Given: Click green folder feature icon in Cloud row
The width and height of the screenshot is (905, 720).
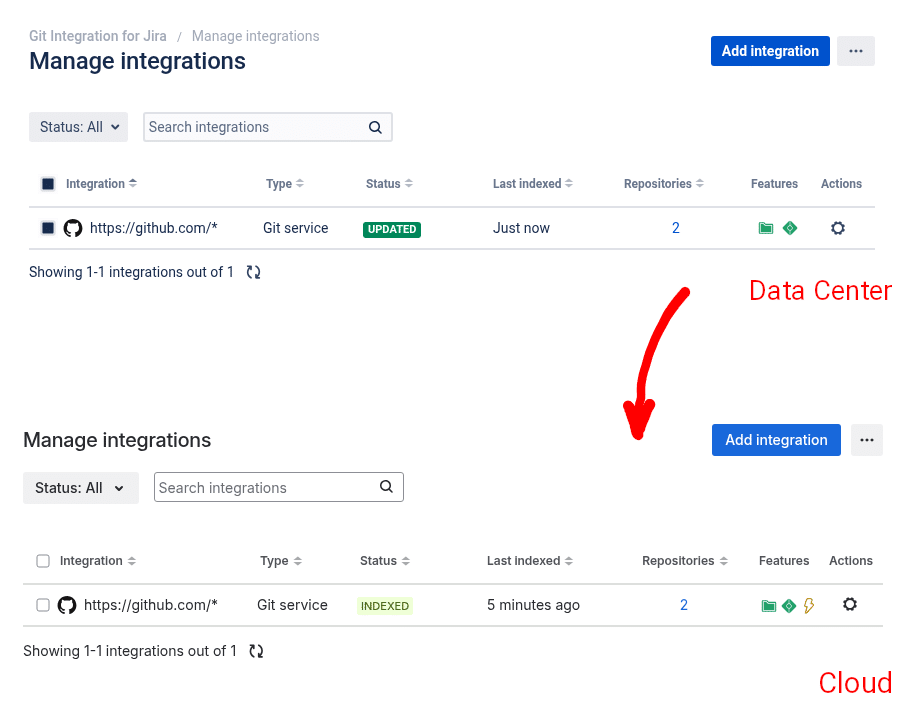Looking at the screenshot, I should 769,606.
